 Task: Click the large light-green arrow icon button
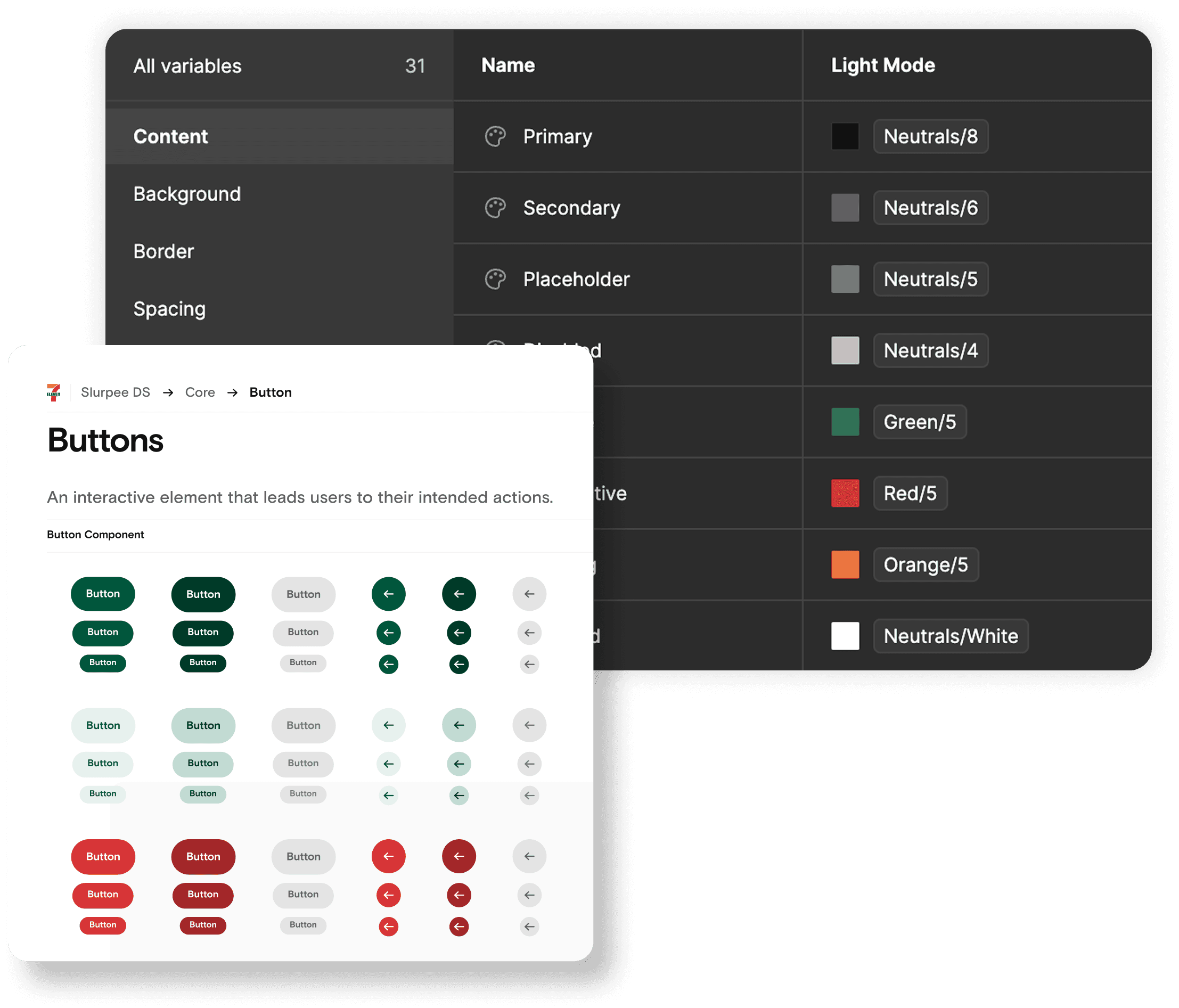click(x=389, y=725)
